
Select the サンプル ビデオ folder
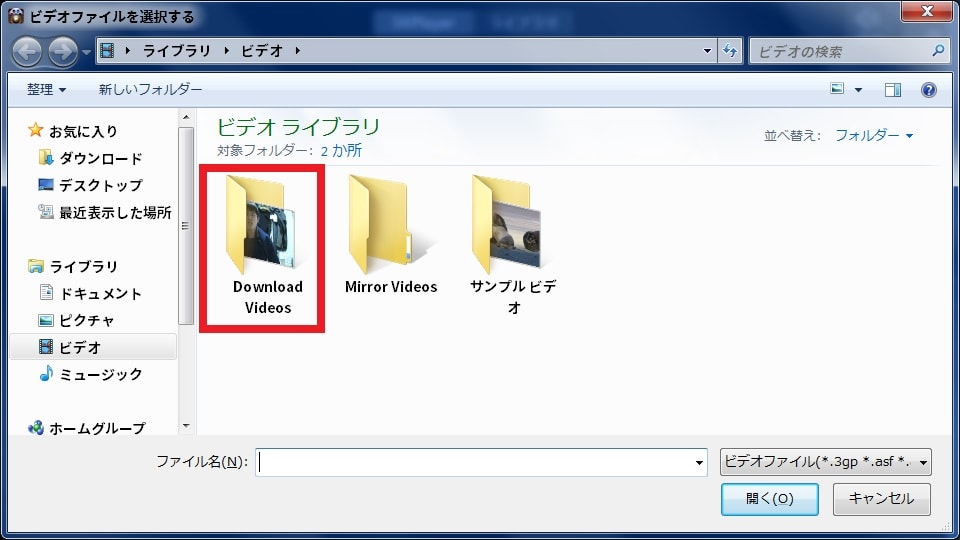[x=513, y=245]
